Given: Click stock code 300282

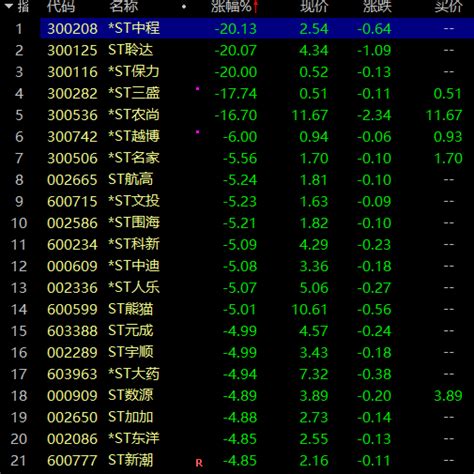Looking at the screenshot, I should coord(72,94).
